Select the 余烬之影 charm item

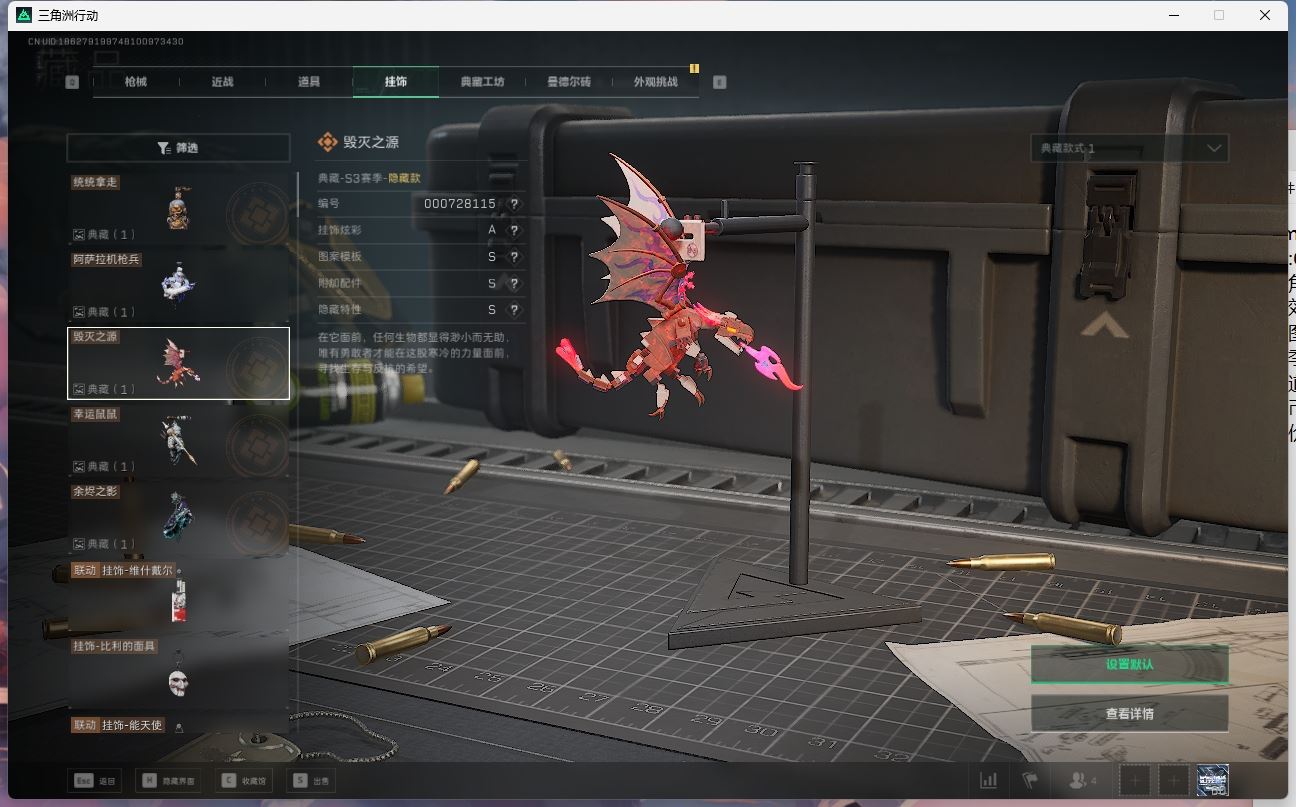coord(178,517)
